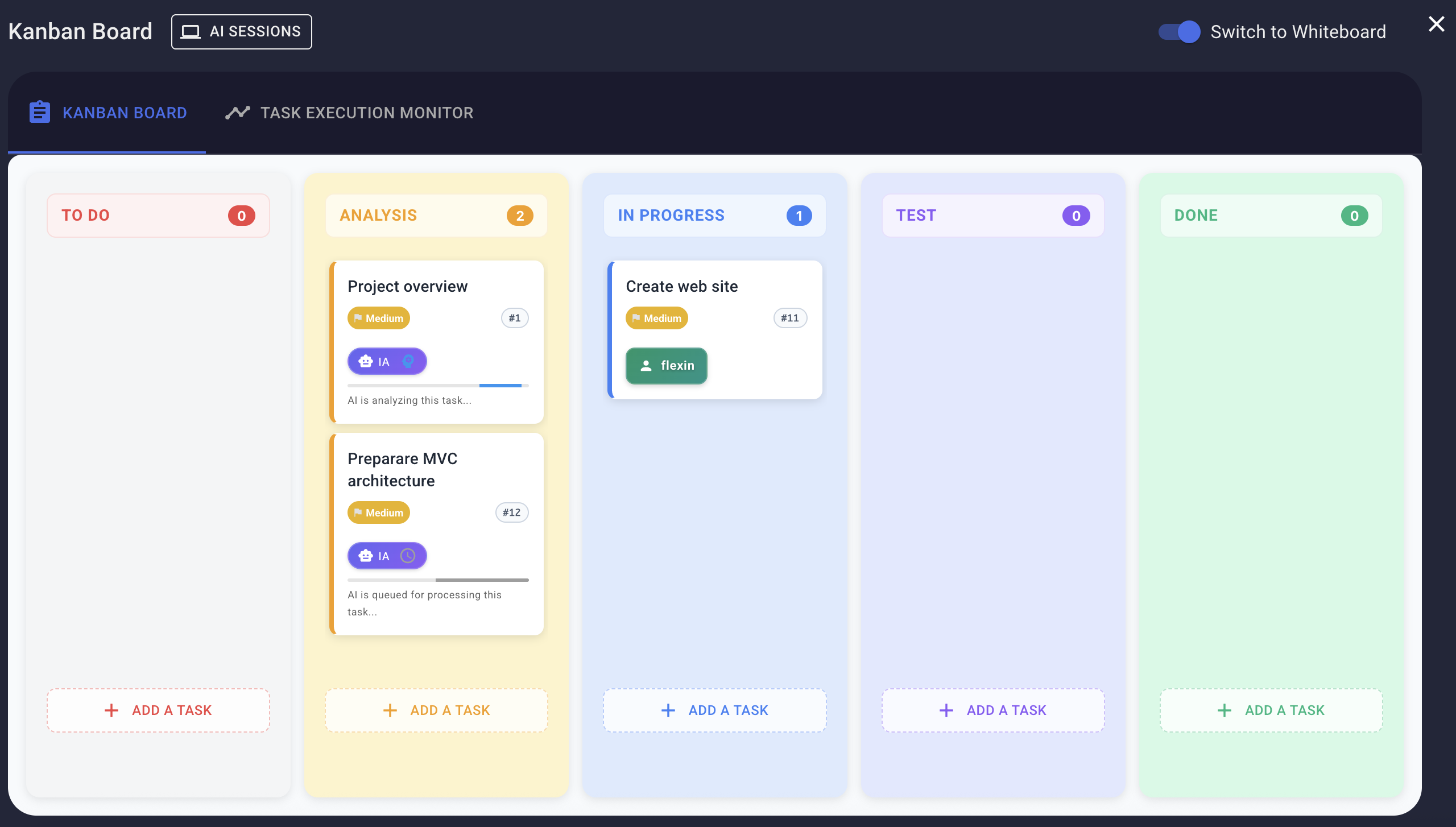Screen dimensions: 1456x827
Task: Click the plus icon in To Do's add task
Action: [x=111, y=710]
